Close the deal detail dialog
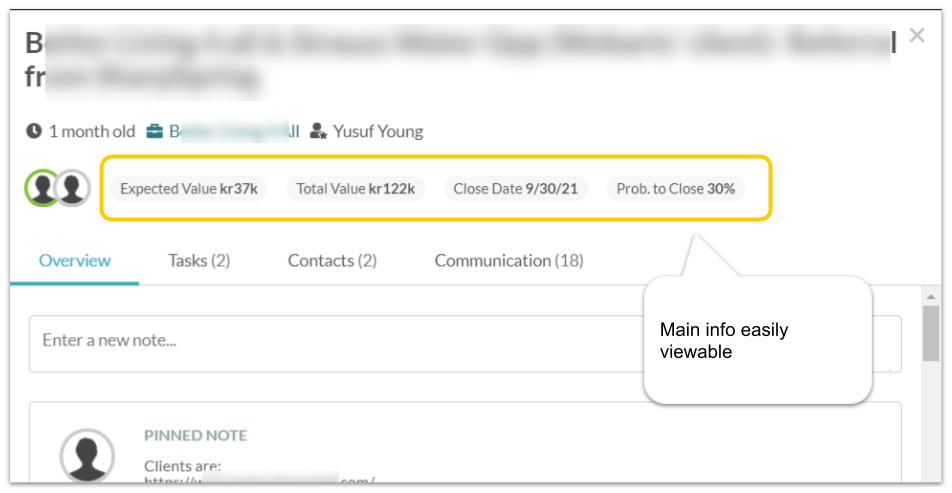Screen dimensions: 952x493 (x=917, y=36)
